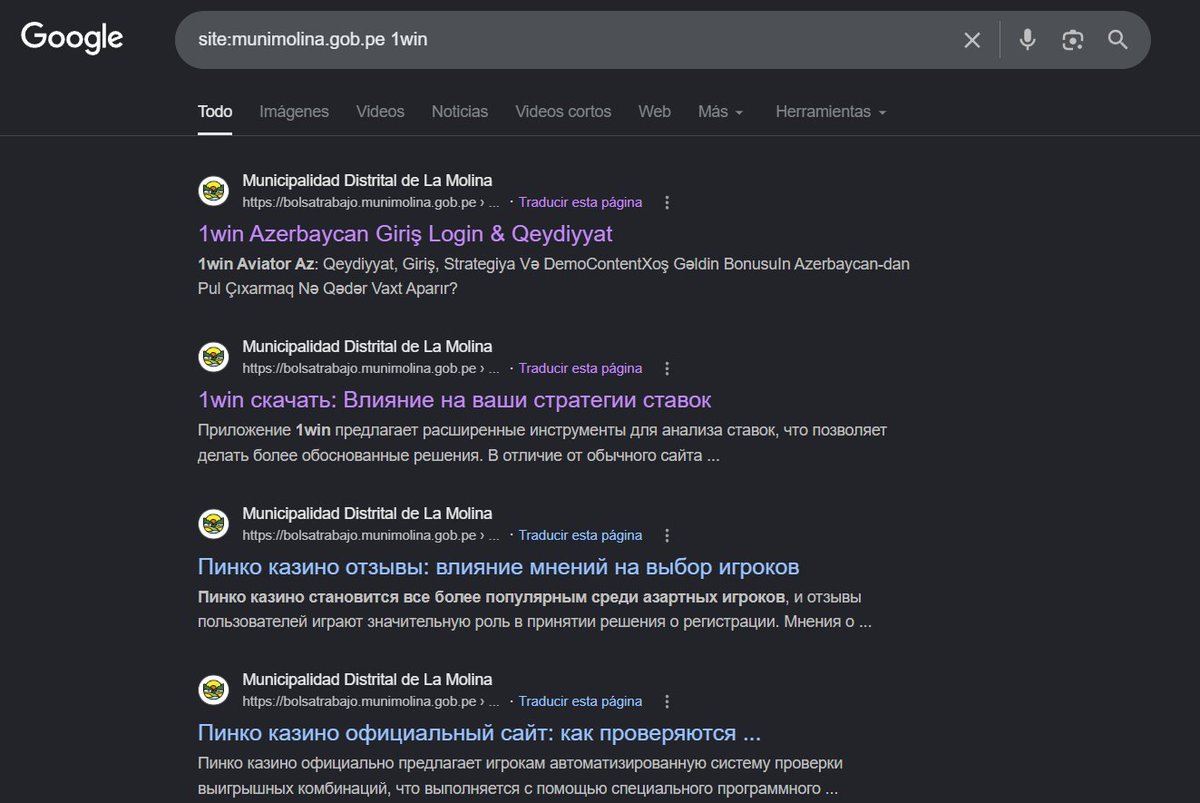The image size is (1200, 803).
Task: Switch to the Videos tab
Action: click(x=380, y=112)
